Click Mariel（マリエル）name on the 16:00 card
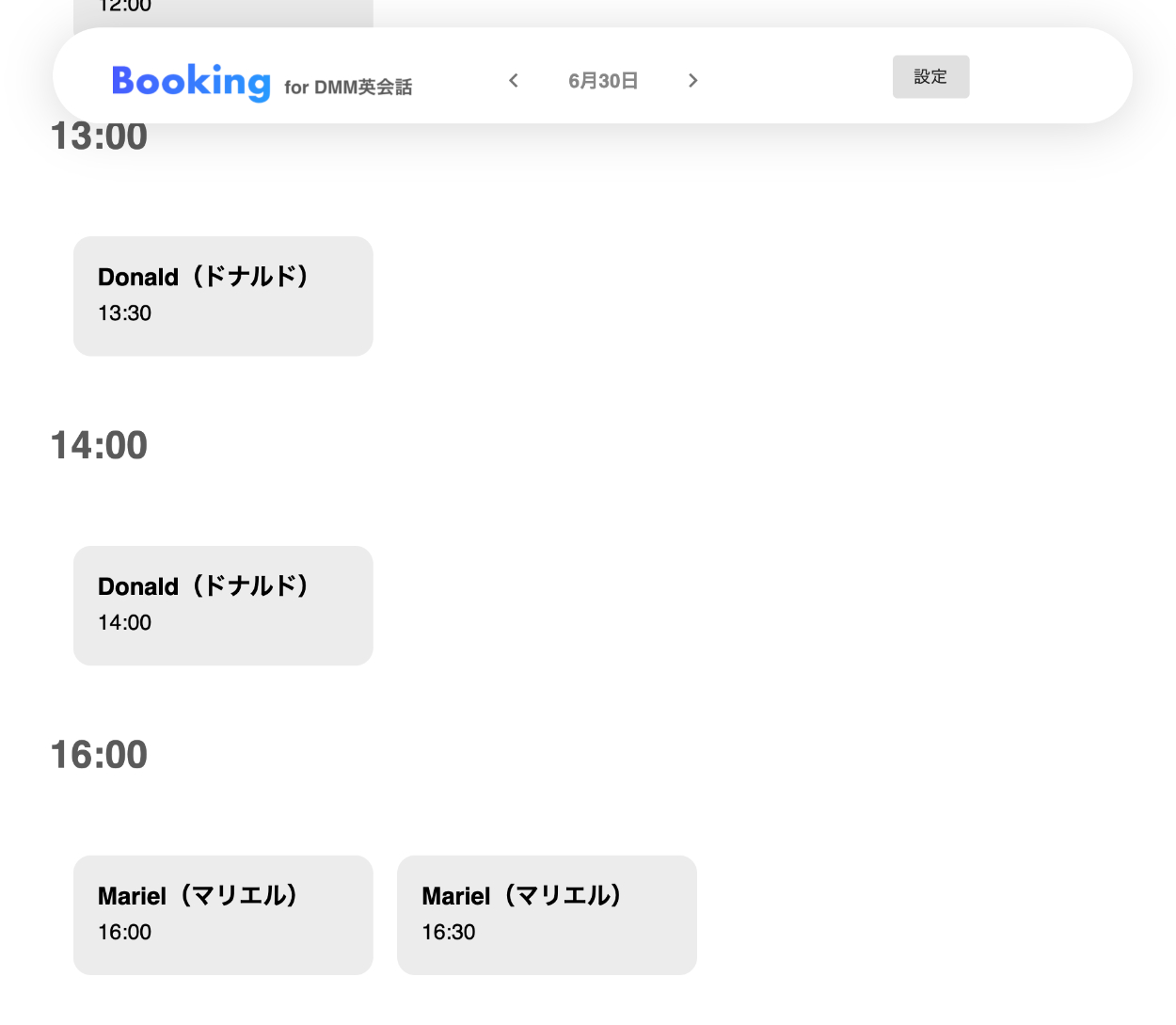The height and width of the screenshot is (1025, 1176). (x=199, y=896)
